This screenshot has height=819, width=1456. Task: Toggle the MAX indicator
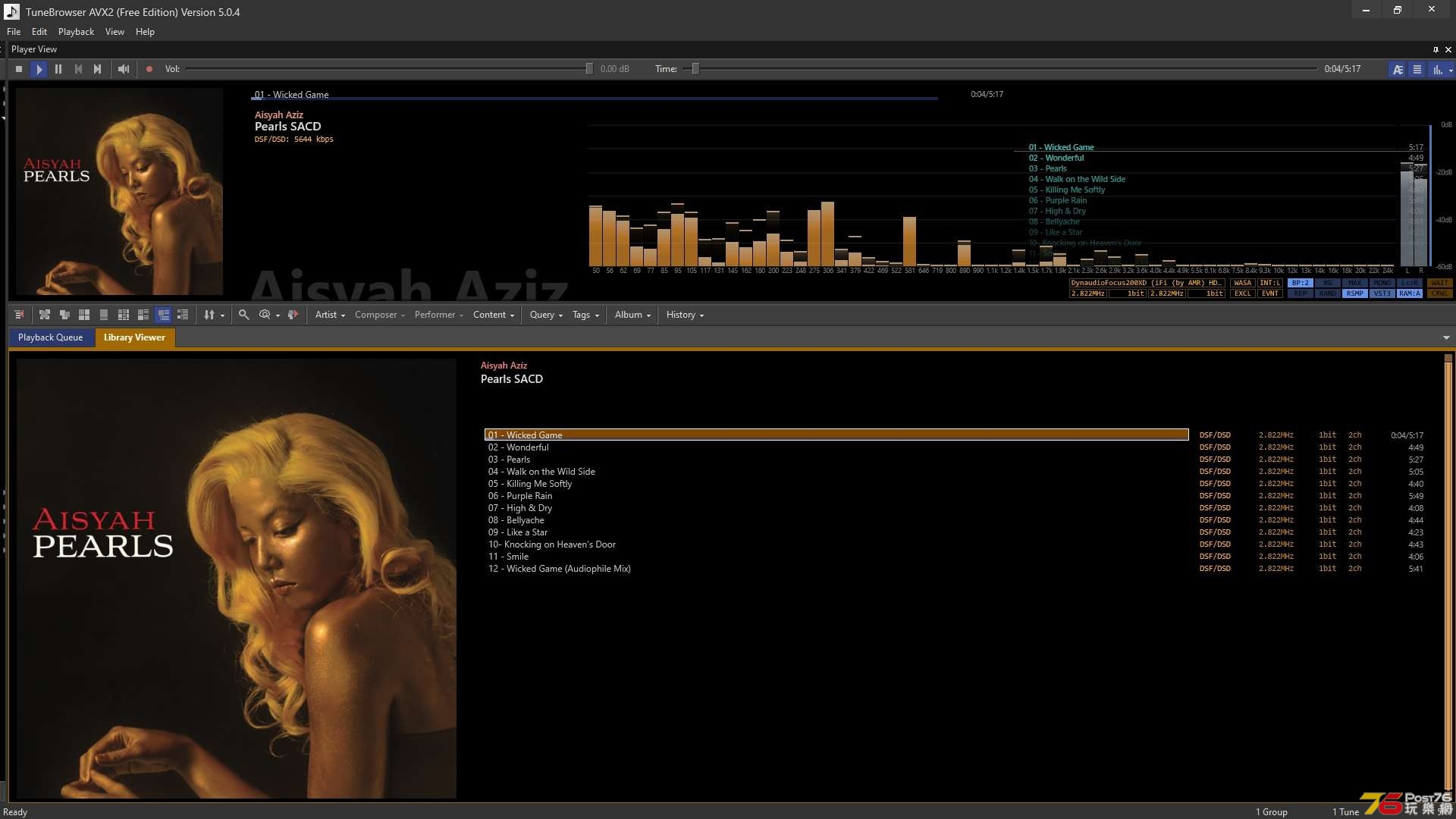(1355, 283)
